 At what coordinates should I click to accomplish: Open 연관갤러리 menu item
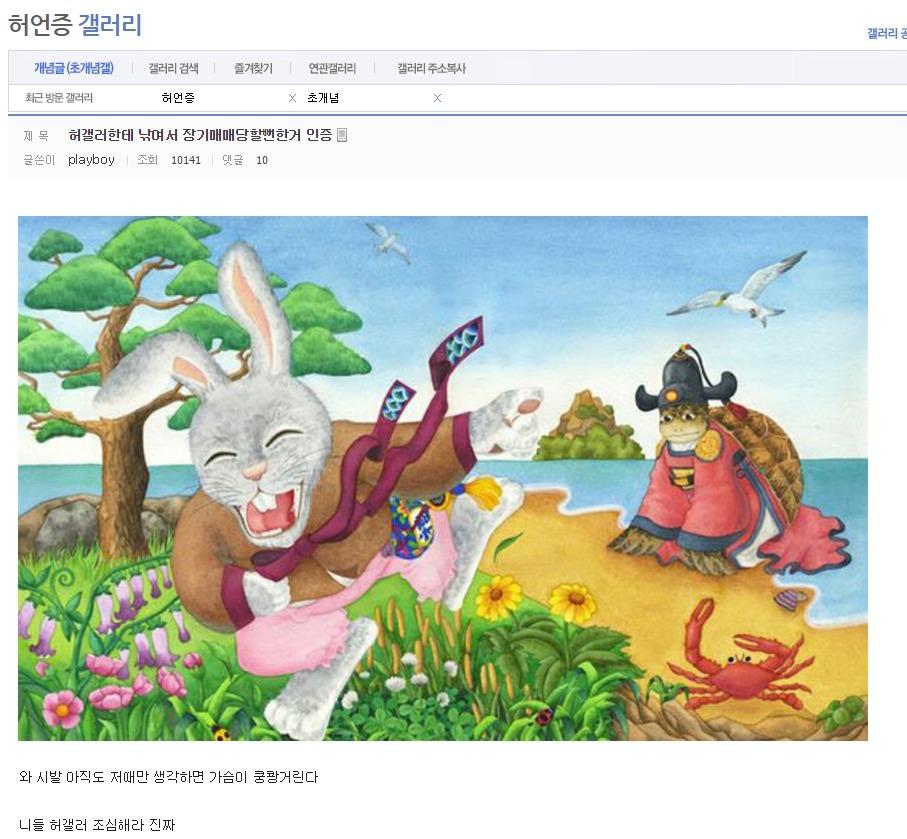coord(332,68)
